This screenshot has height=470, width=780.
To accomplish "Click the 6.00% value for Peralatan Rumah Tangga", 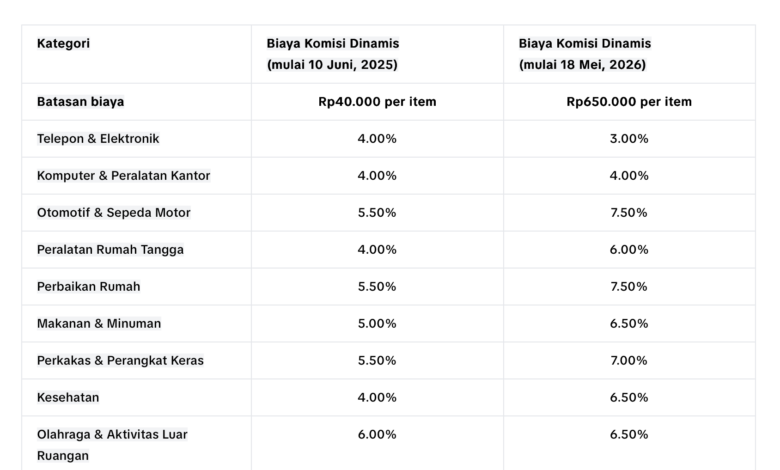I will tap(629, 249).
